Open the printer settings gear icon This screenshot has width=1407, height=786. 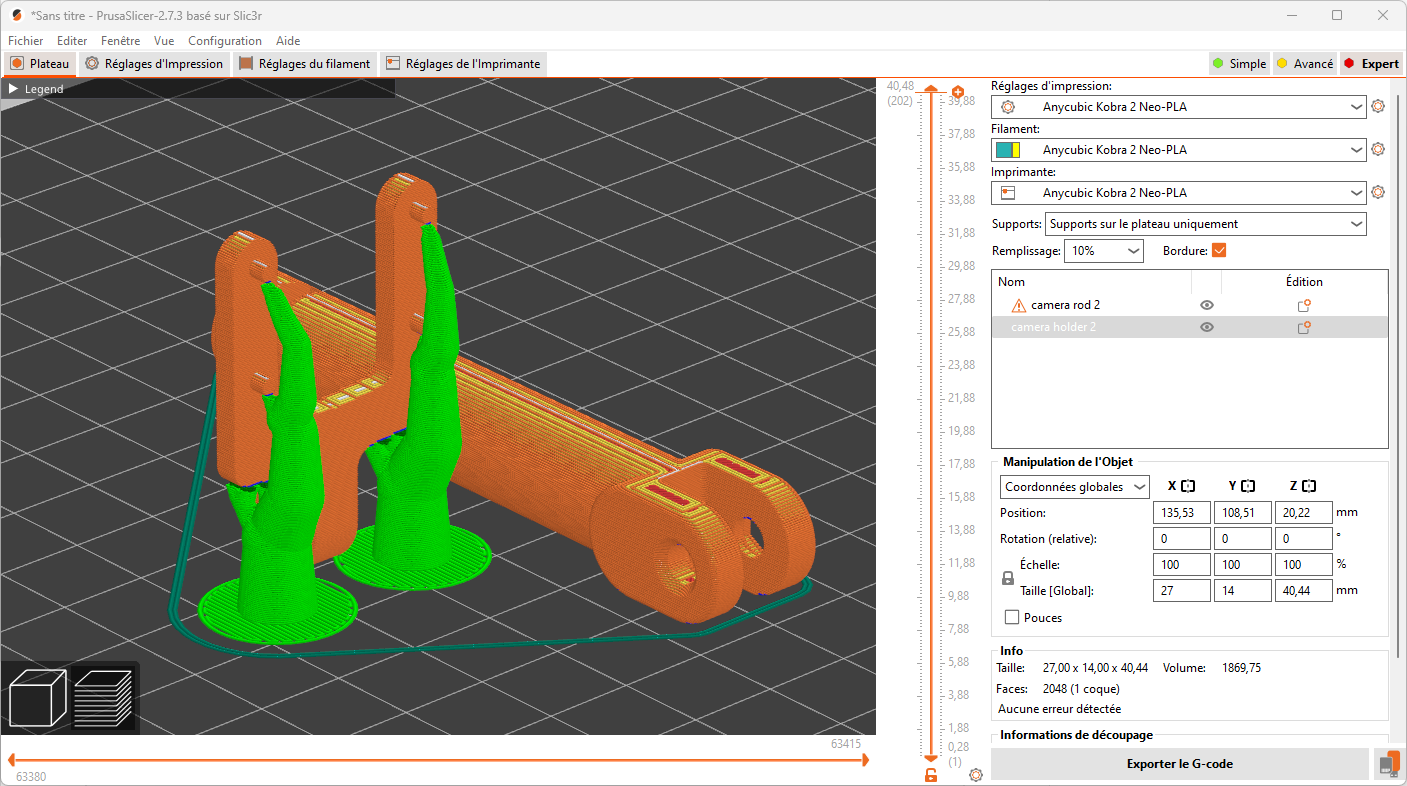pos(1378,192)
